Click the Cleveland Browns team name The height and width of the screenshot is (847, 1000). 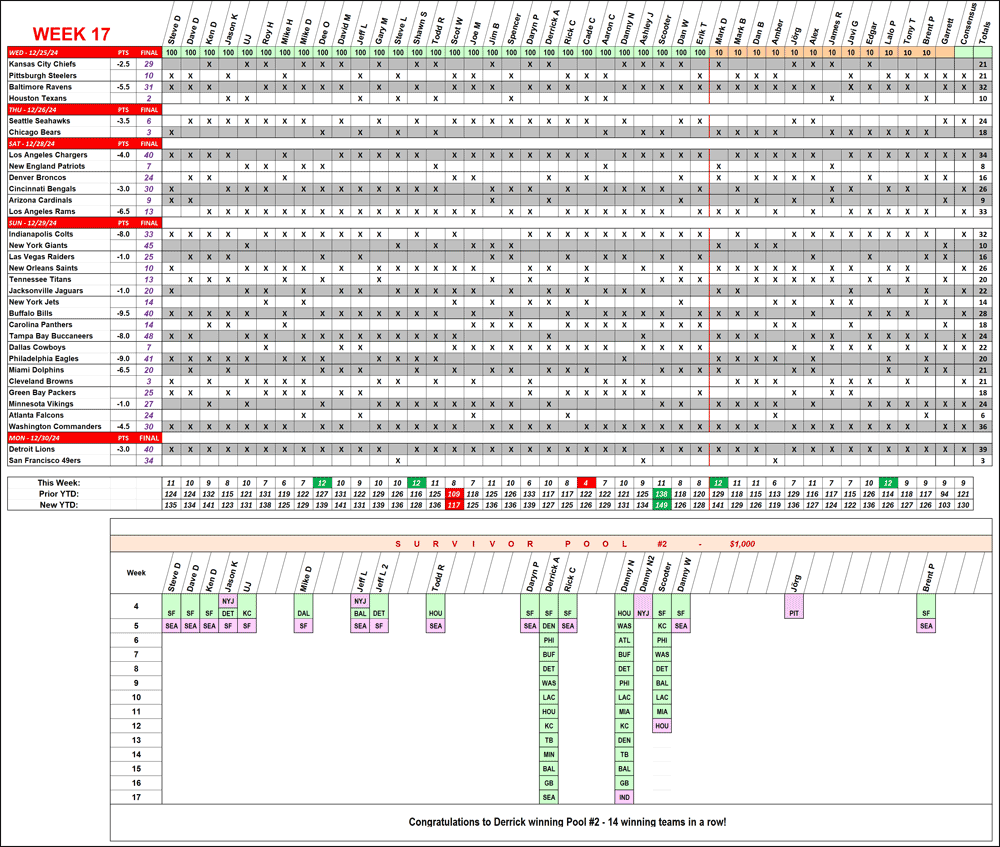pos(41,381)
